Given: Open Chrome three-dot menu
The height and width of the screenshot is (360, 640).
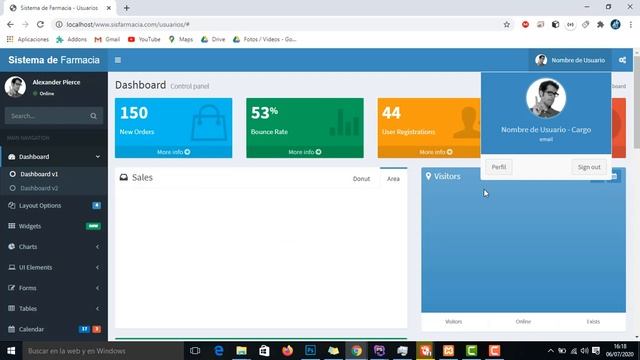Looking at the screenshot, I should point(631,24).
